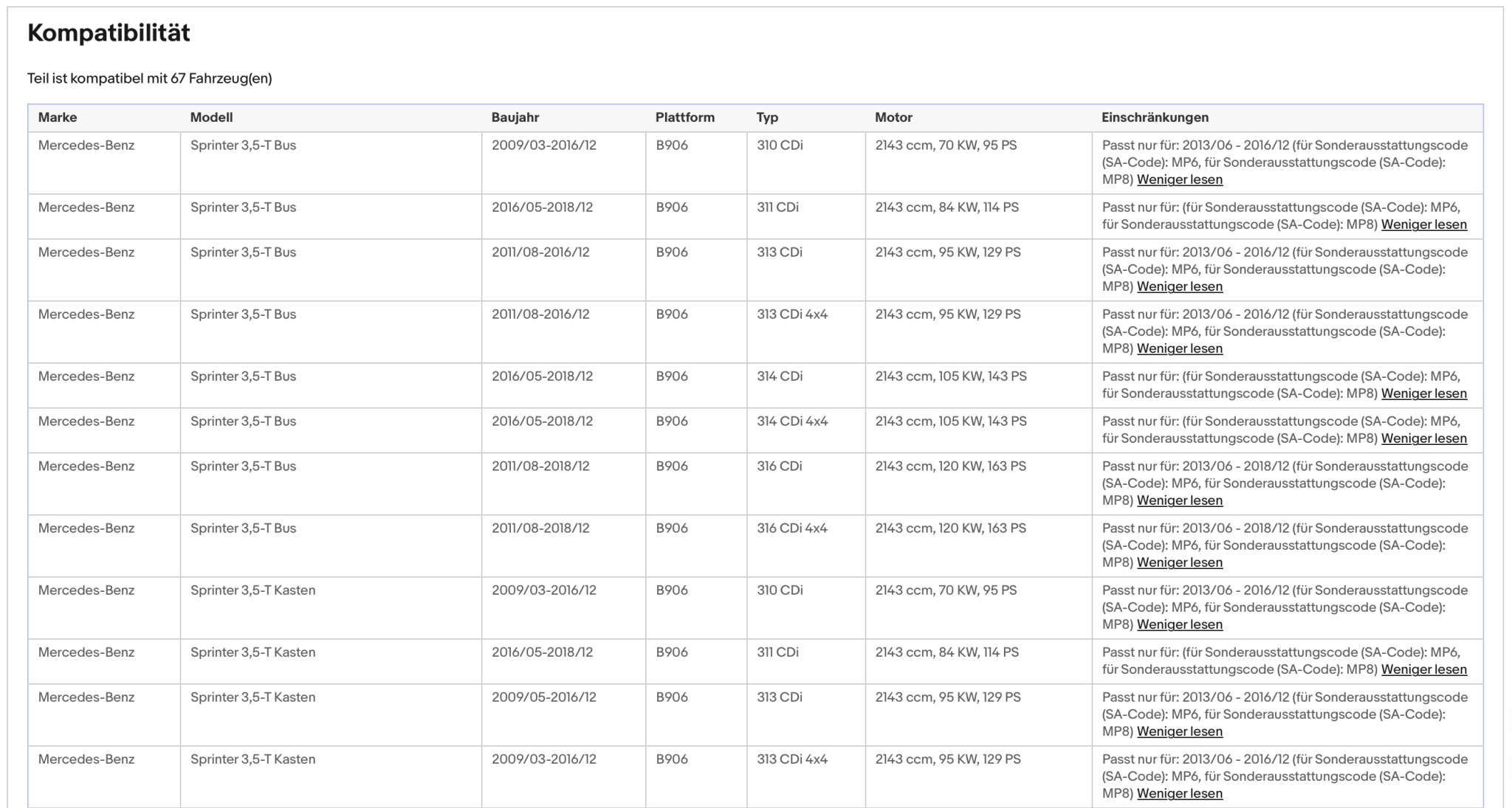
Task: Click the Typ column header
Action: pyautogui.click(x=767, y=117)
